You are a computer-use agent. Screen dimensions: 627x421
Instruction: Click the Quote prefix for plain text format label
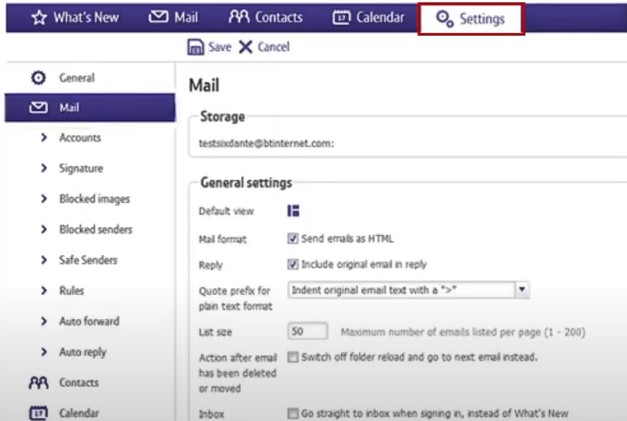(236, 298)
